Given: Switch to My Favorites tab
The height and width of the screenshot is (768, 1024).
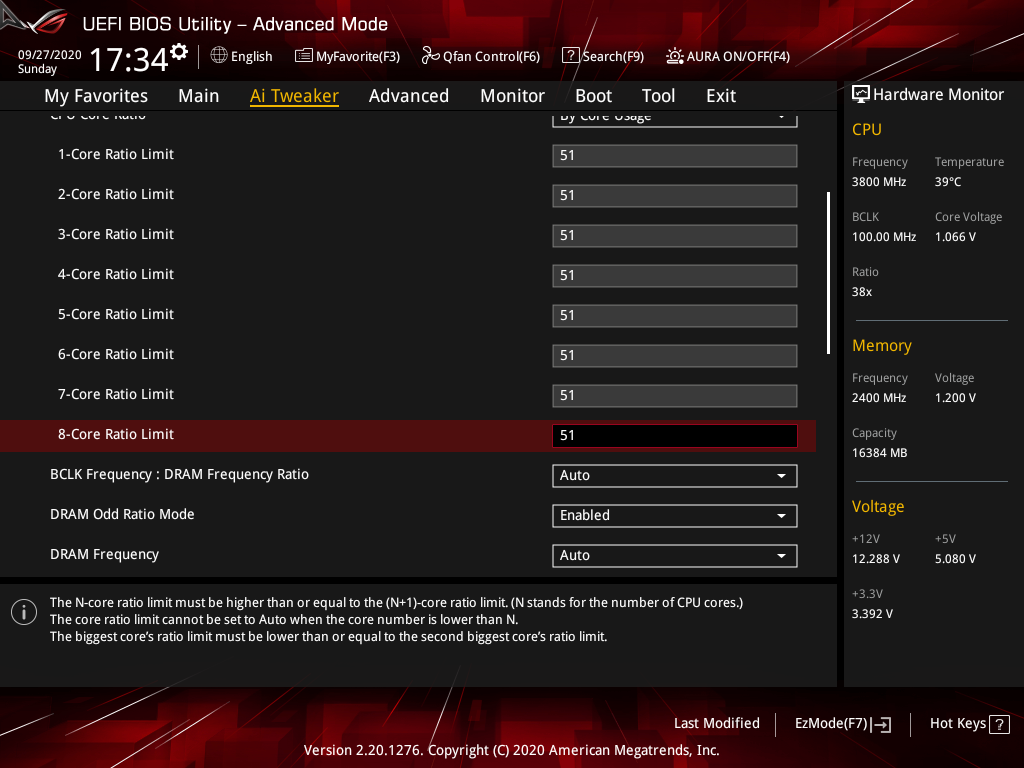Looking at the screenshot, I should tap(96, 96).
